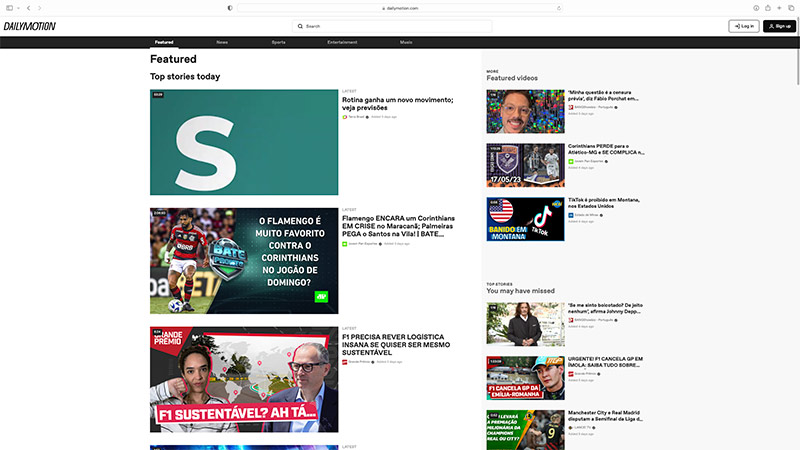Open 'Se me sinto boicotado?' Johnny Depp link

click(x=605, y=308)
